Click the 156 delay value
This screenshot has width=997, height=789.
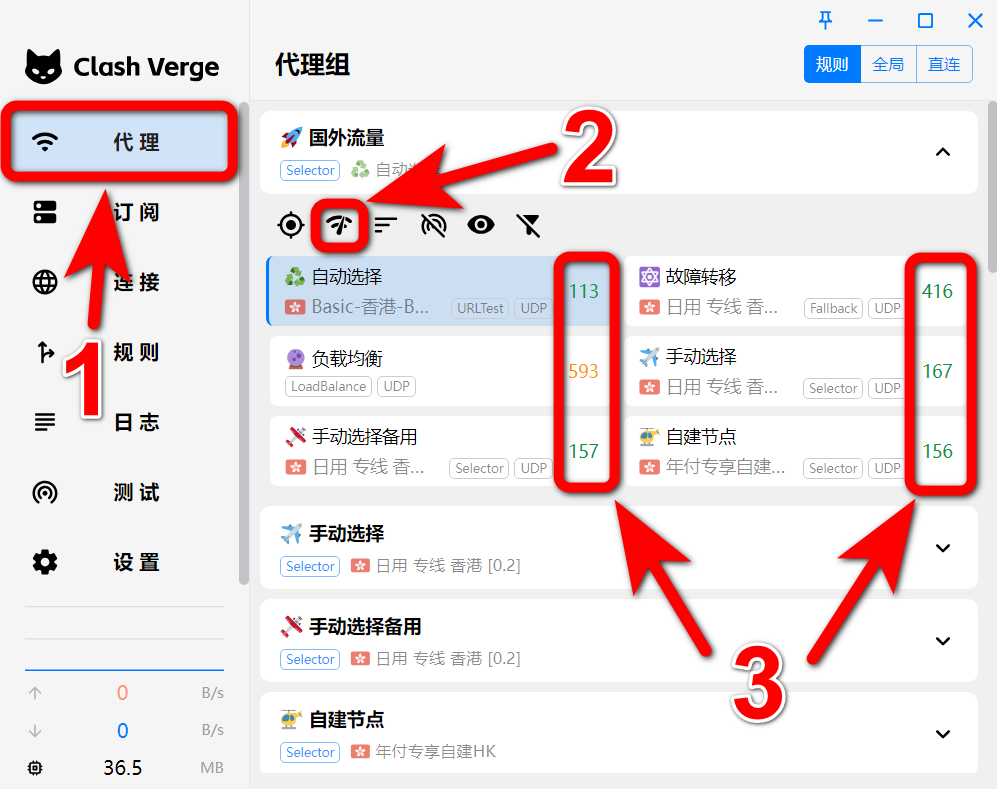pyautogui.click(x=938, y=451)
